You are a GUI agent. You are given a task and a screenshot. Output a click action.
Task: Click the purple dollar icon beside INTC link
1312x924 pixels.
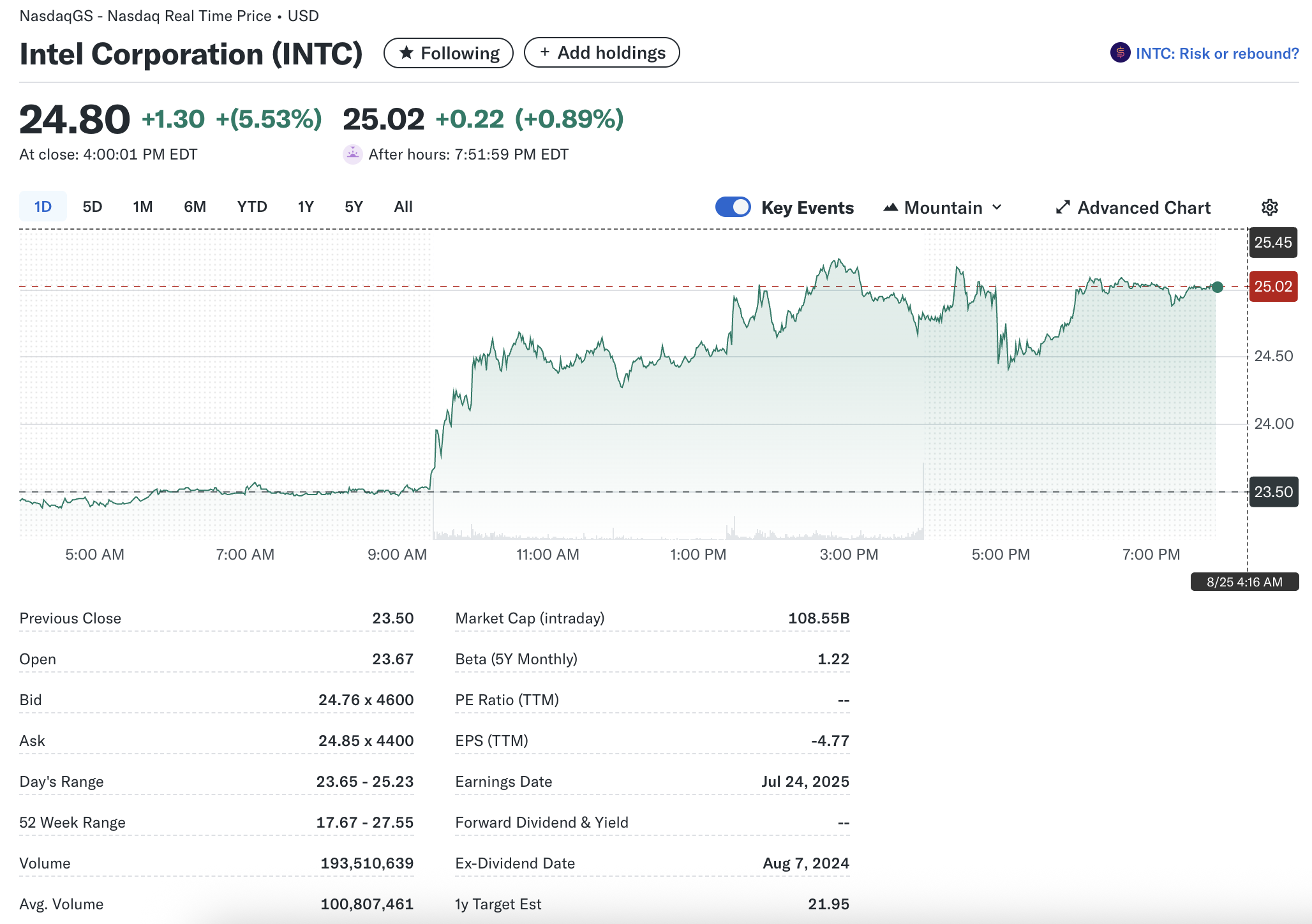pos(1120,53)
